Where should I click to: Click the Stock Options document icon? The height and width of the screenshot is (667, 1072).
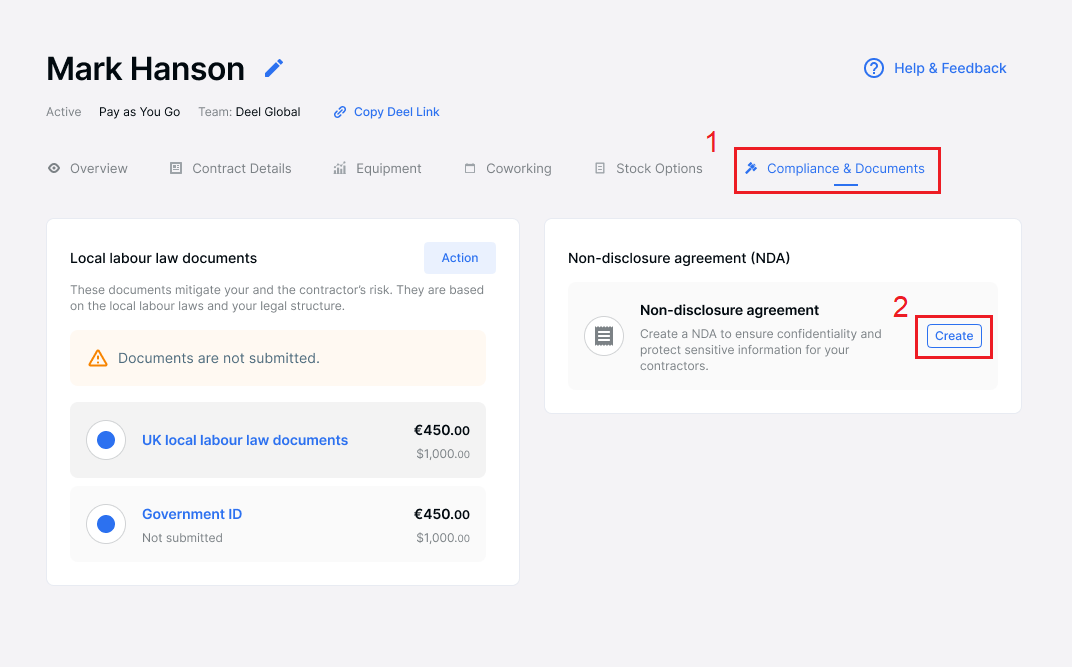(600, 168)
